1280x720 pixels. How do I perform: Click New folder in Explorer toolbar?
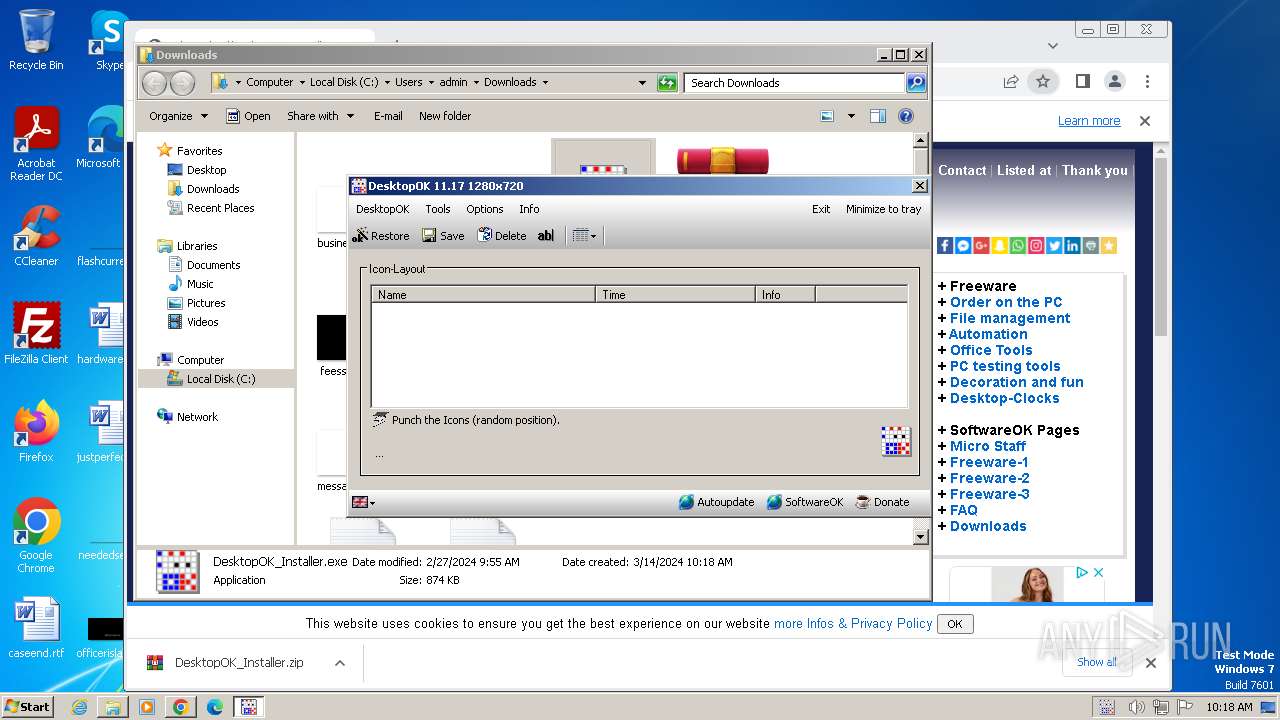click(x=445, y=116)
